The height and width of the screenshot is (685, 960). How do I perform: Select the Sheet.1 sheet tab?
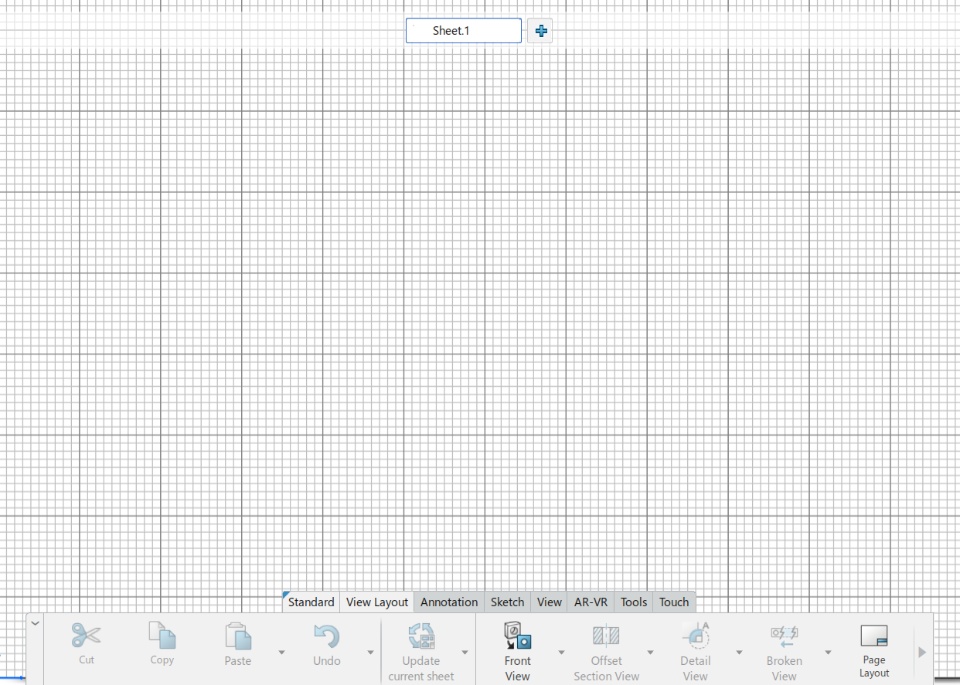click(x=463, y=31)
